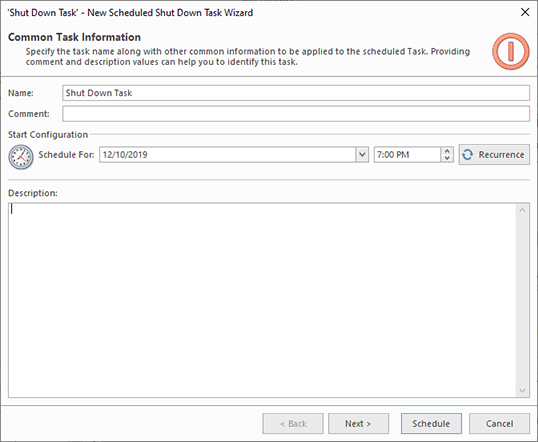538x442 pixels.
Task: Proceed with the Next > button
Action: (x=358, y=423)
